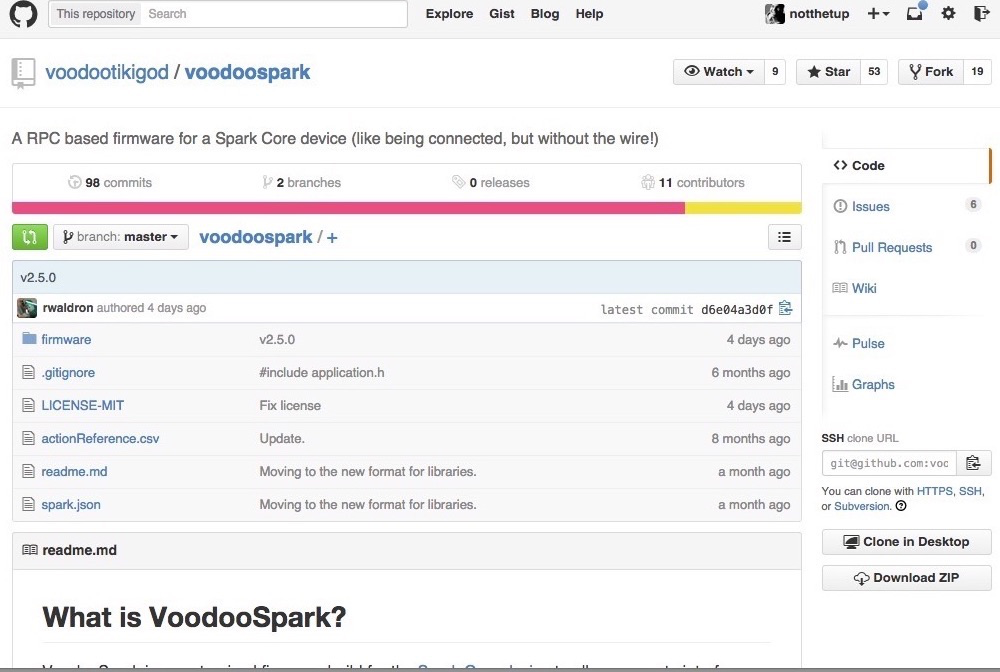Click the yellow language bar segment
Image resolution: width=1000 pixels, height=672 pixels.
(743, 208)
